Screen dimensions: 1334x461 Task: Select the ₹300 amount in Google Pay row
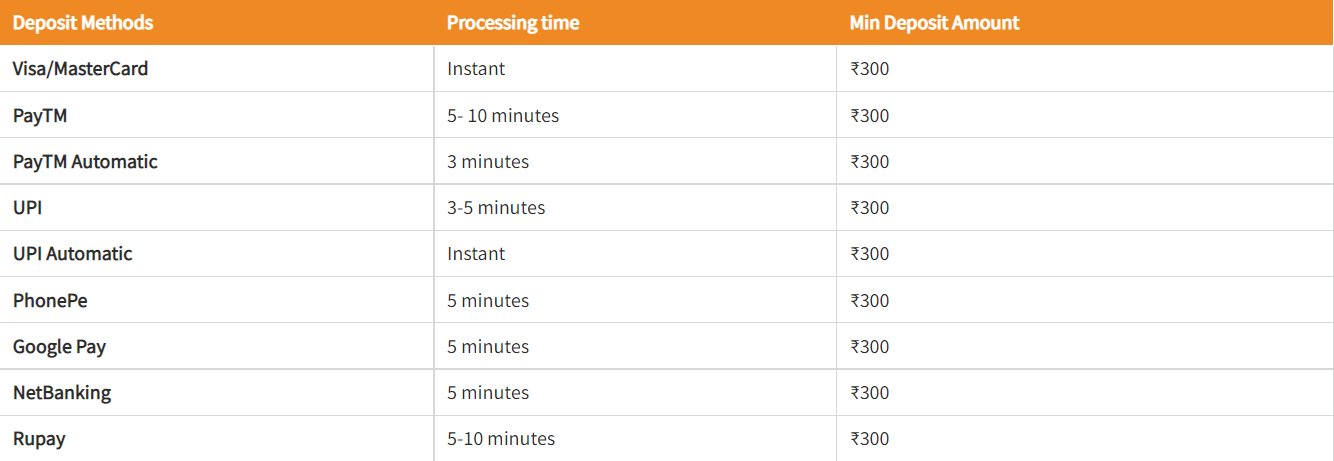(x=869, y=346)
